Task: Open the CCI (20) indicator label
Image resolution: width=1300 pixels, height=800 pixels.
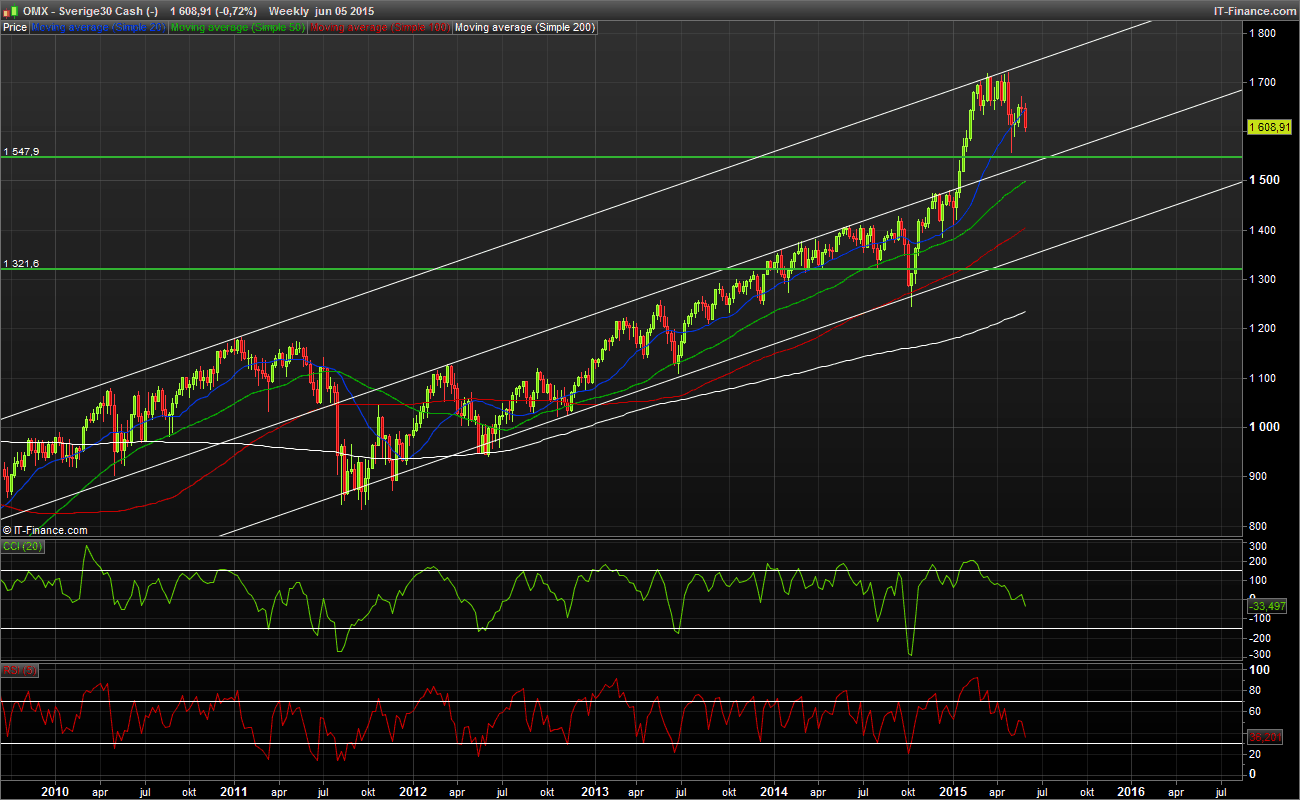Action: pyautogui.click(x=20, y=546)
